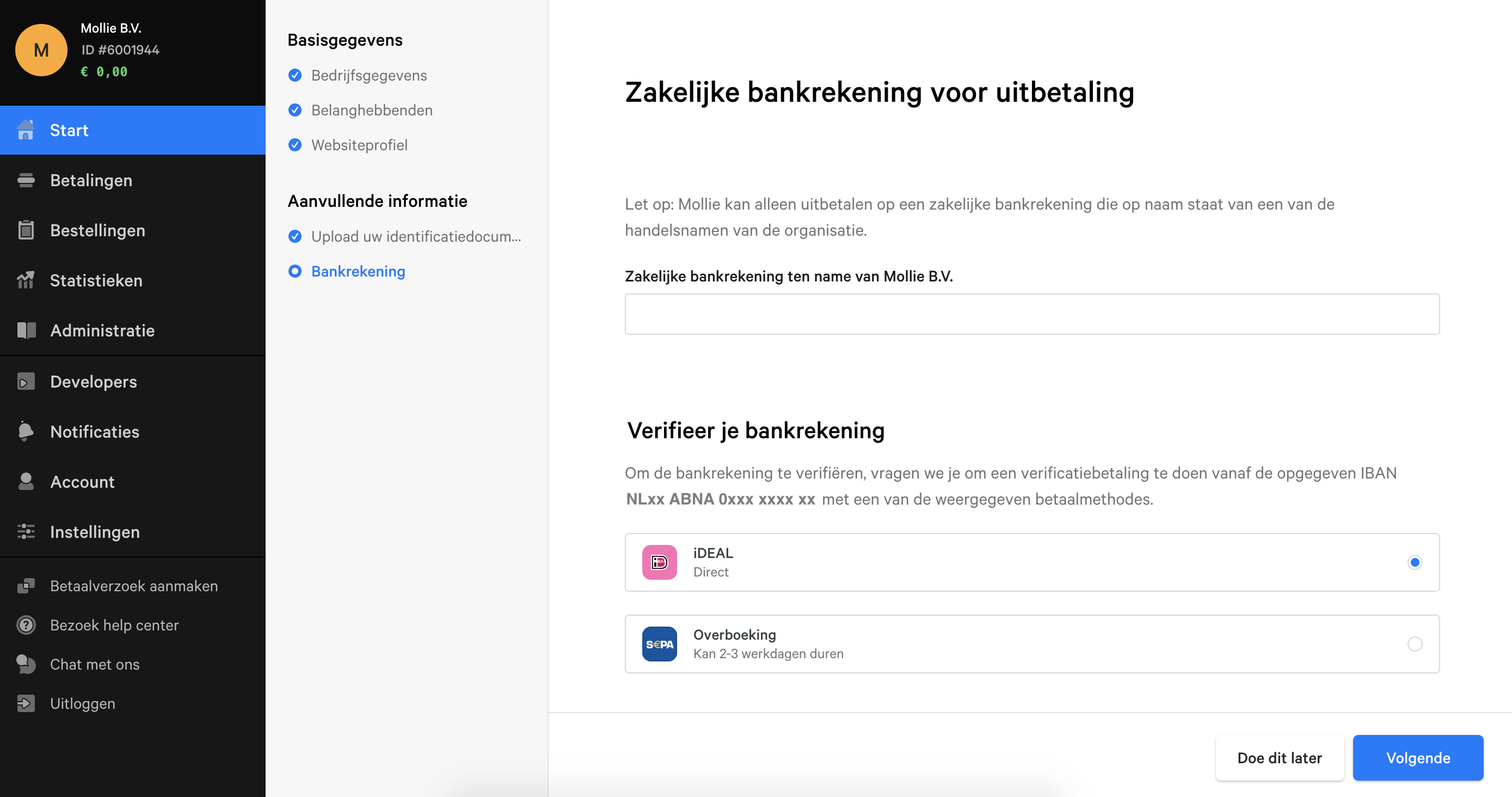Viewport: 1512px width, 797px height.
Task: Click the identificatiedocument upload checkmark icon
Action: (295, 236)
